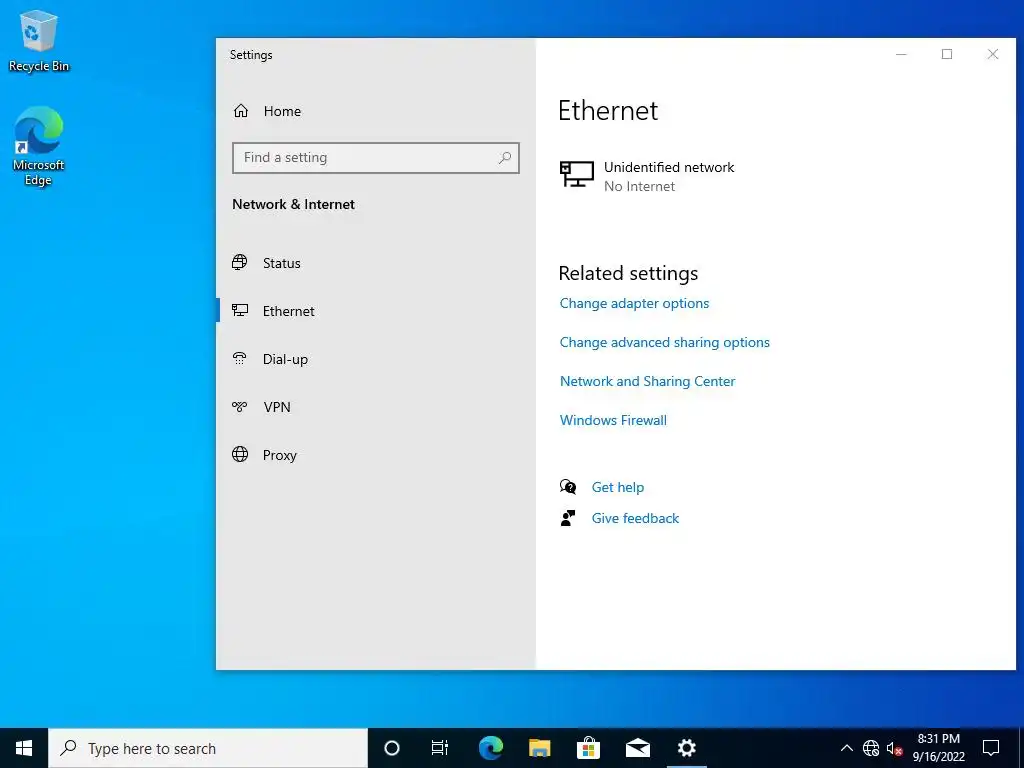1024x768 pixels.
Task: Open Microsoft Store from the taskbar
Action: pos(588,748)
